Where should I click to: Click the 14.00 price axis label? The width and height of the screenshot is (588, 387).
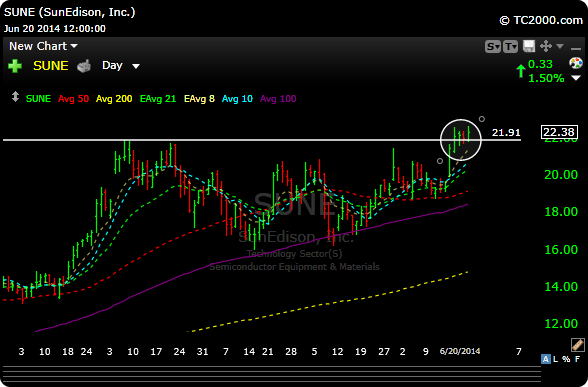(x=561, y=286)
